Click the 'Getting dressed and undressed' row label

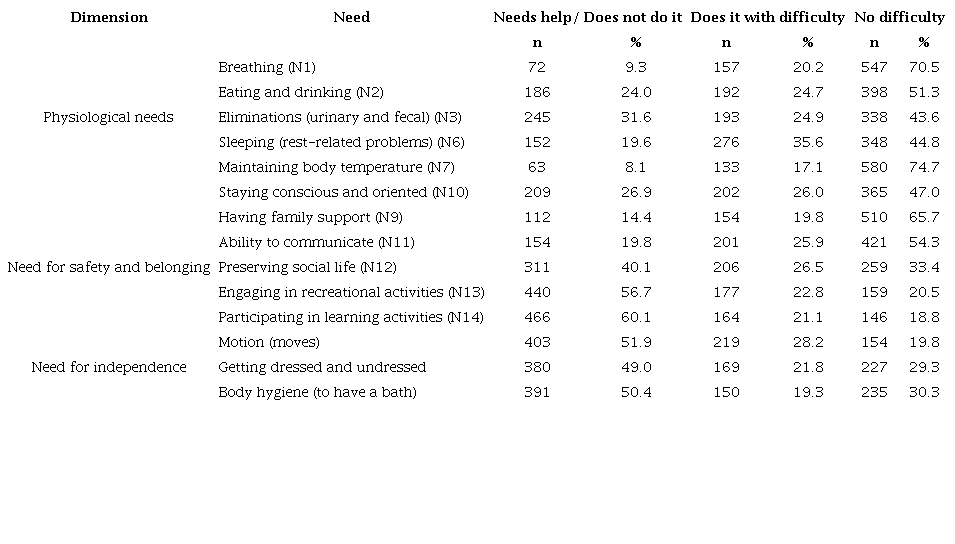[x=322, y=367]
